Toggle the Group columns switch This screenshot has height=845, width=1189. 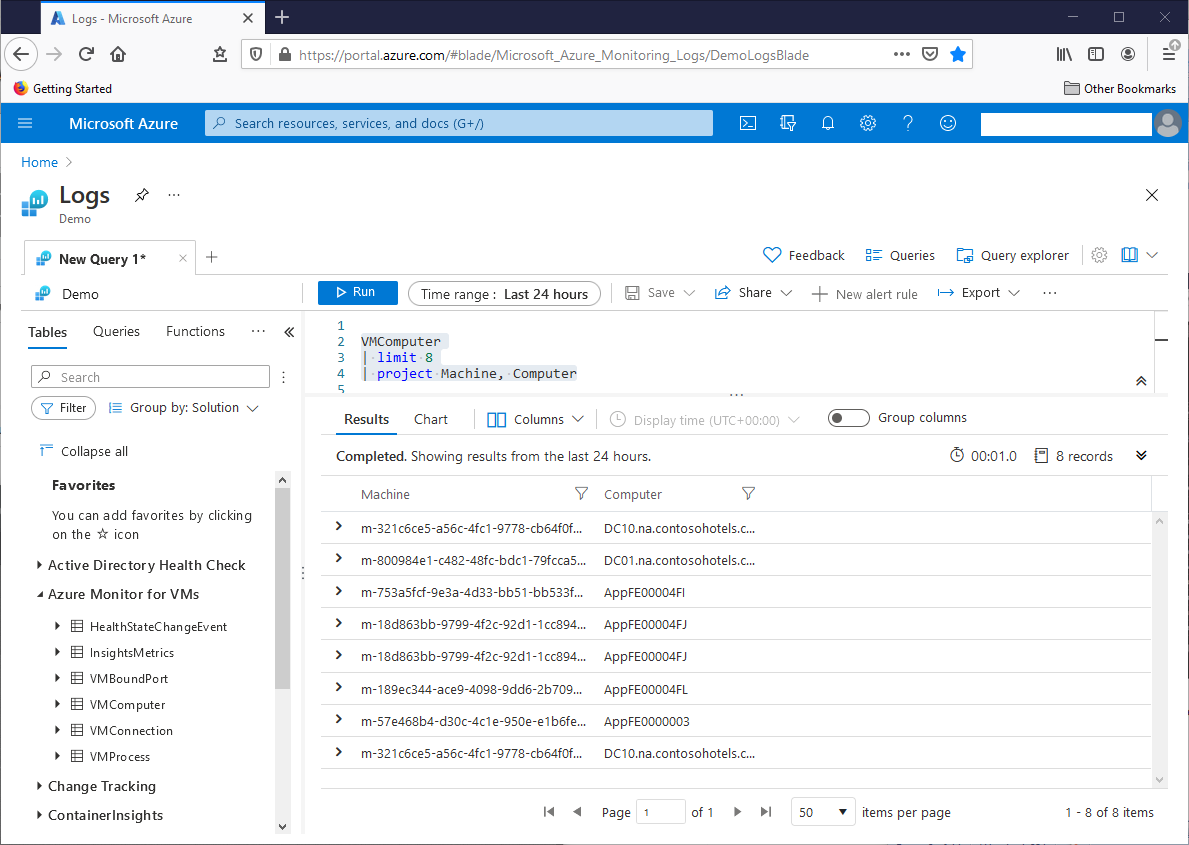point(849,418)
